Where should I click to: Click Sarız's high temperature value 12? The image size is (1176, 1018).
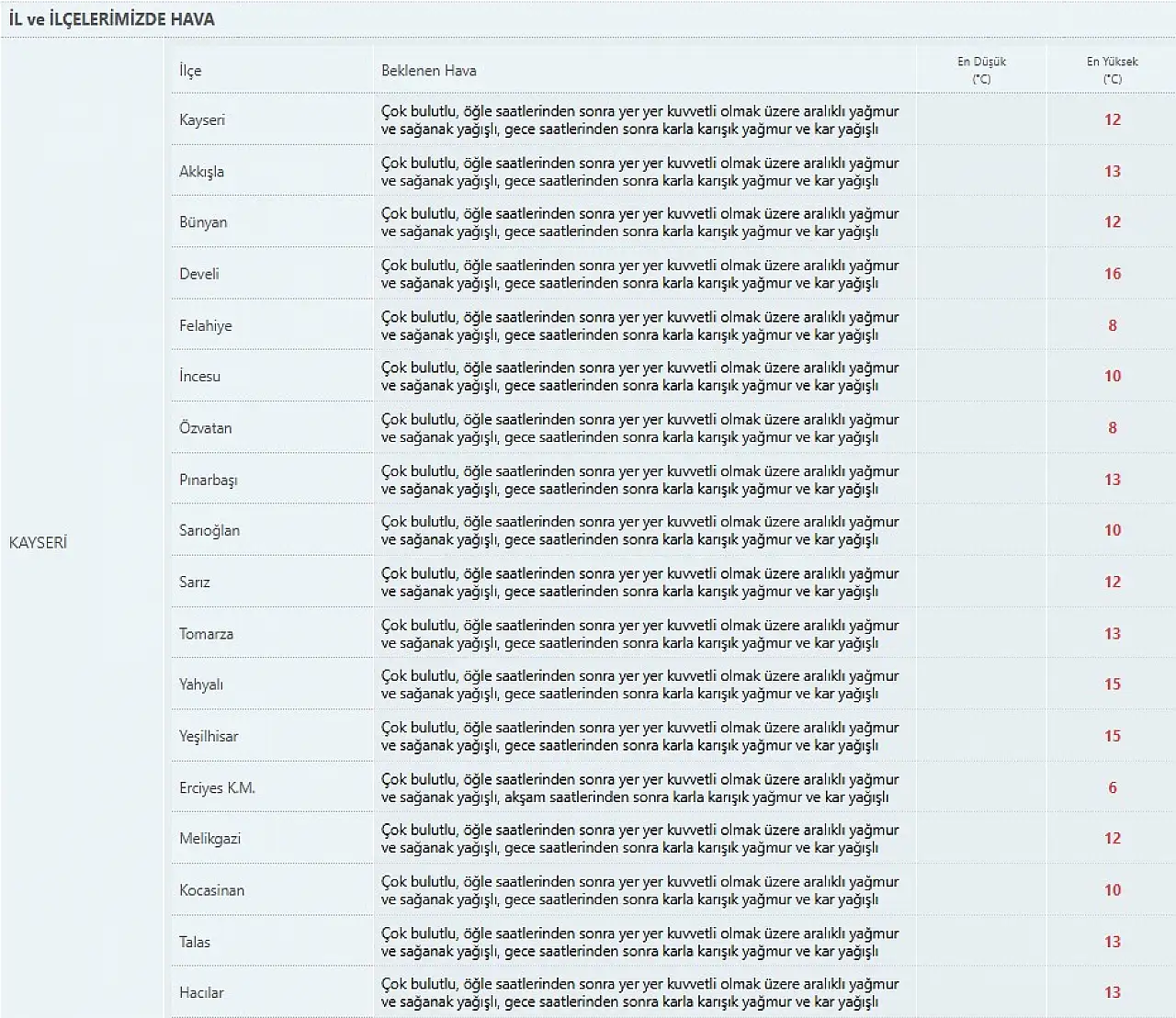[x=1113, y=582]
